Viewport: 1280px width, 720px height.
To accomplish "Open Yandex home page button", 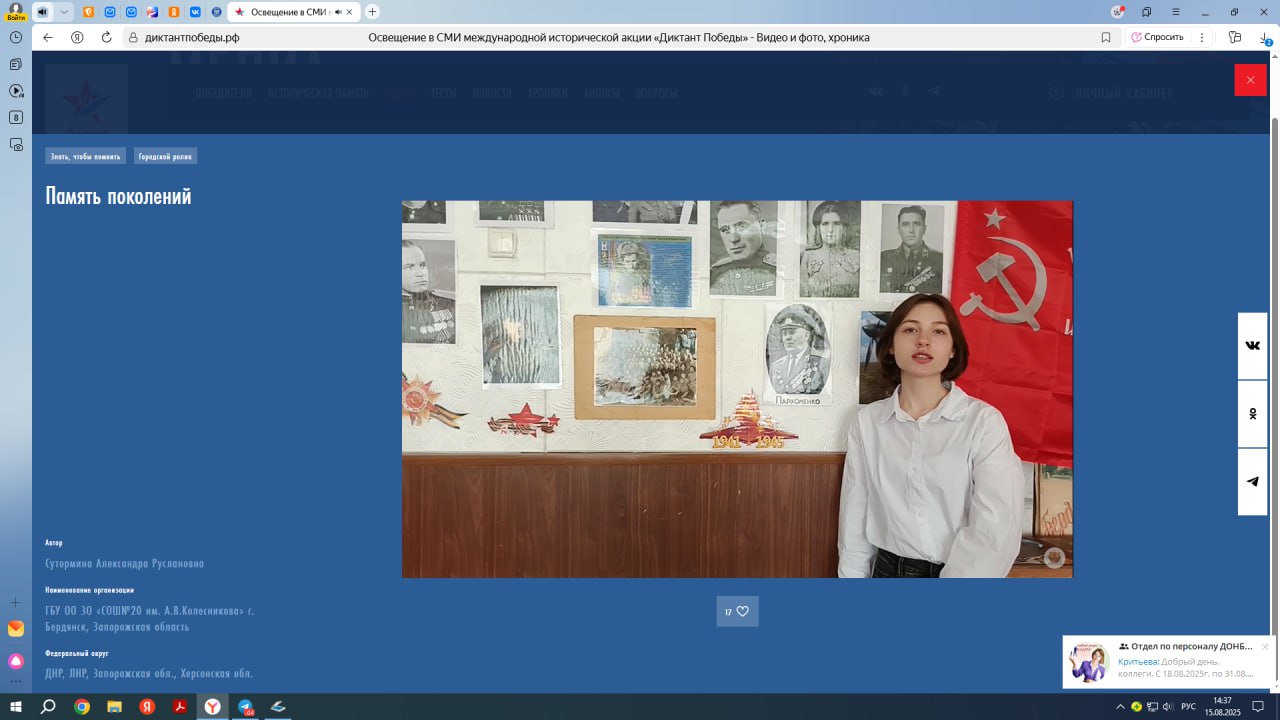I will (x=77, y=37).
